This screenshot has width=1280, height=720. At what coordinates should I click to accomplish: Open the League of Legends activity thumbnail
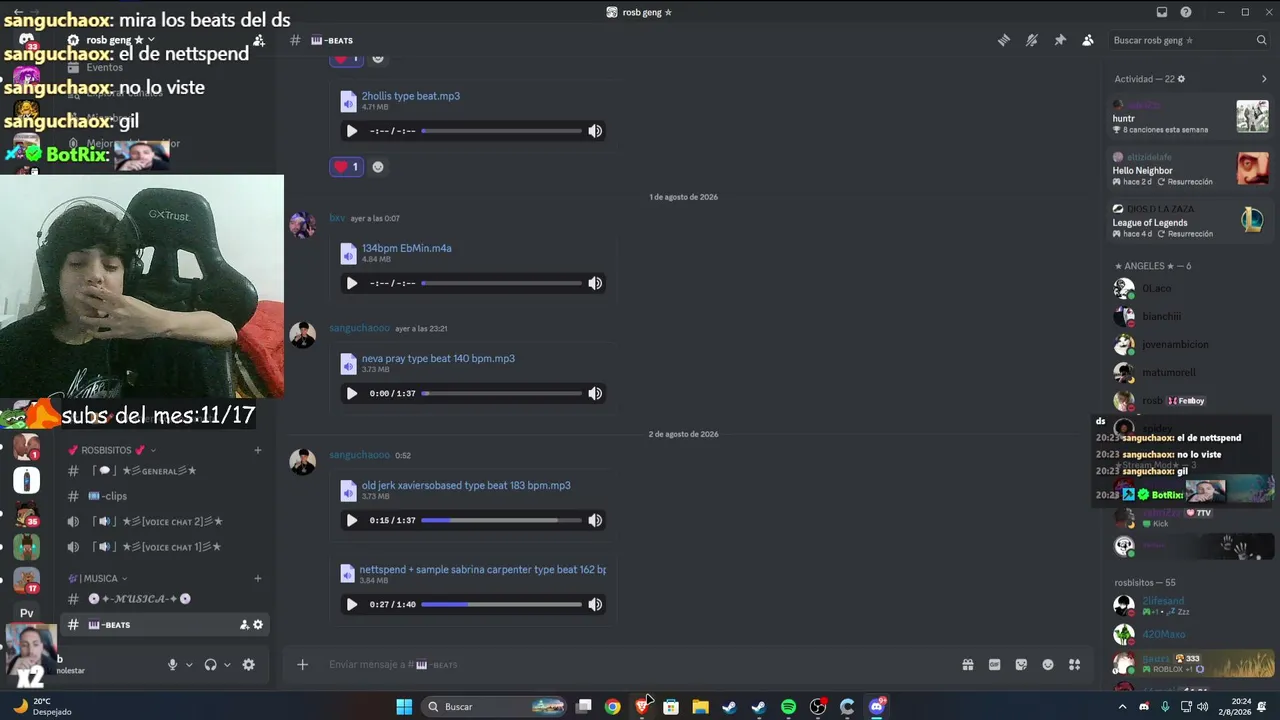(1252, 220)
